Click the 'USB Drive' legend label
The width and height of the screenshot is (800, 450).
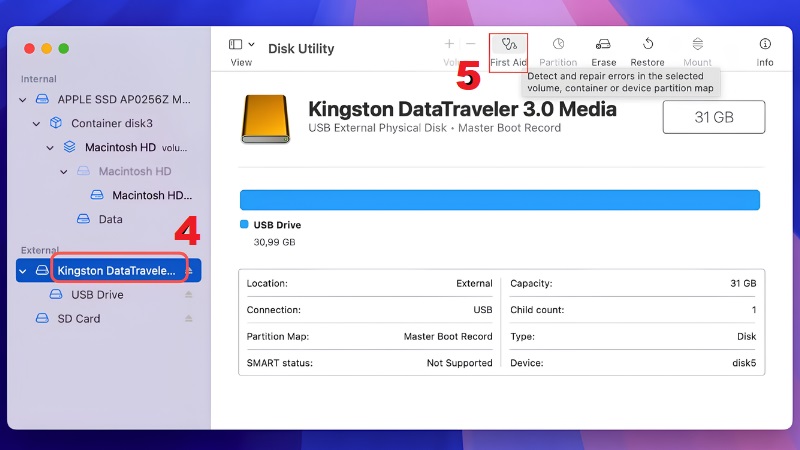[x=277, y=225]
